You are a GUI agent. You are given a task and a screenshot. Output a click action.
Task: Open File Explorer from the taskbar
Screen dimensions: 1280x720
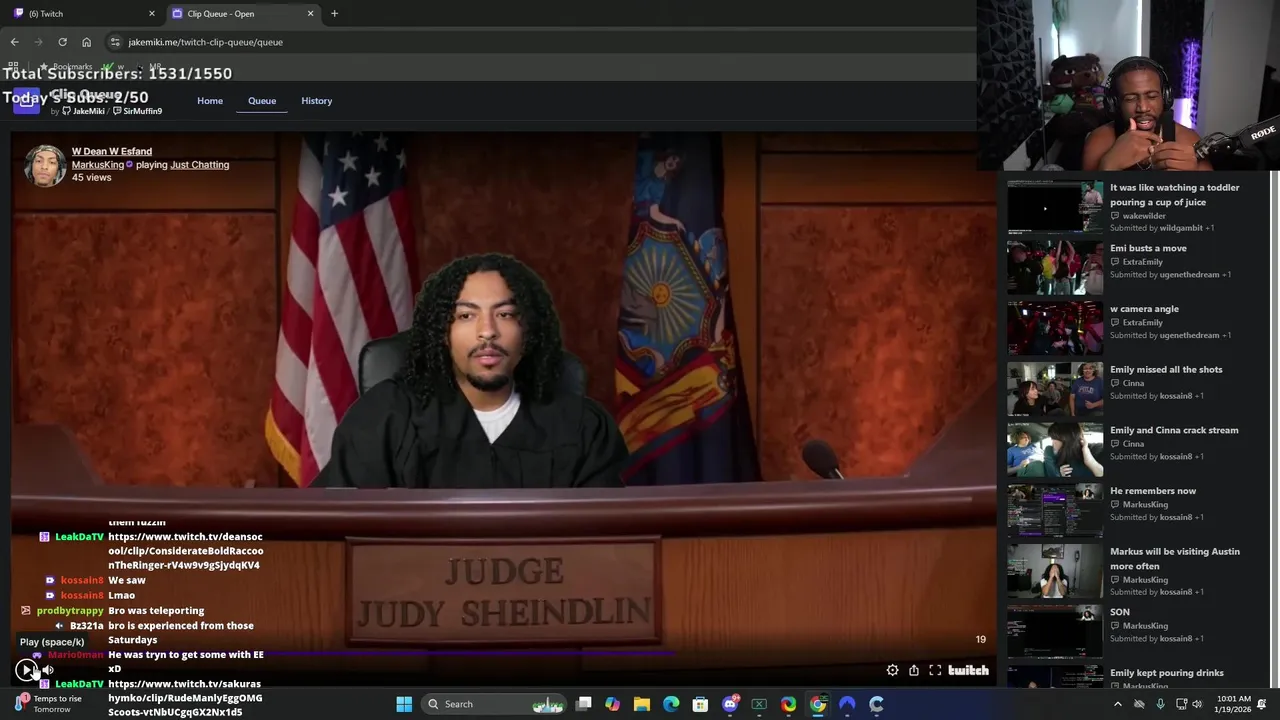642,704
